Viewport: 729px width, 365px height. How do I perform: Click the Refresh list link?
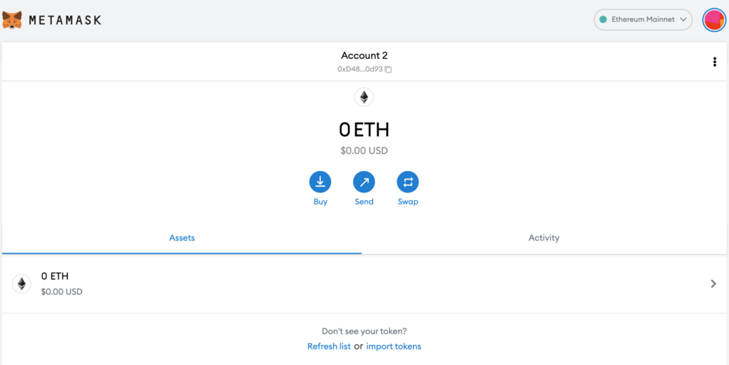(x=329, y=346)
